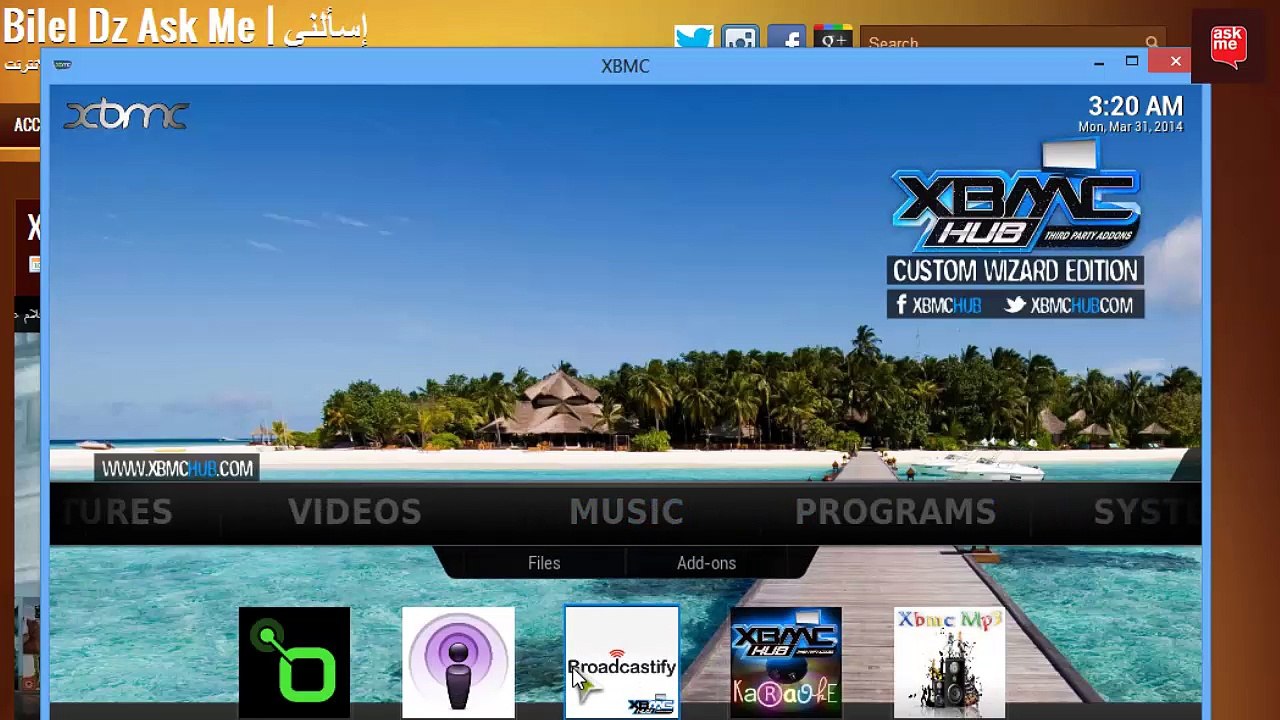The height and width of the screenshot is (720, 1280).
Task: Click the Custom Wizard Edition banner
Action: click(x=1015, y=271)
